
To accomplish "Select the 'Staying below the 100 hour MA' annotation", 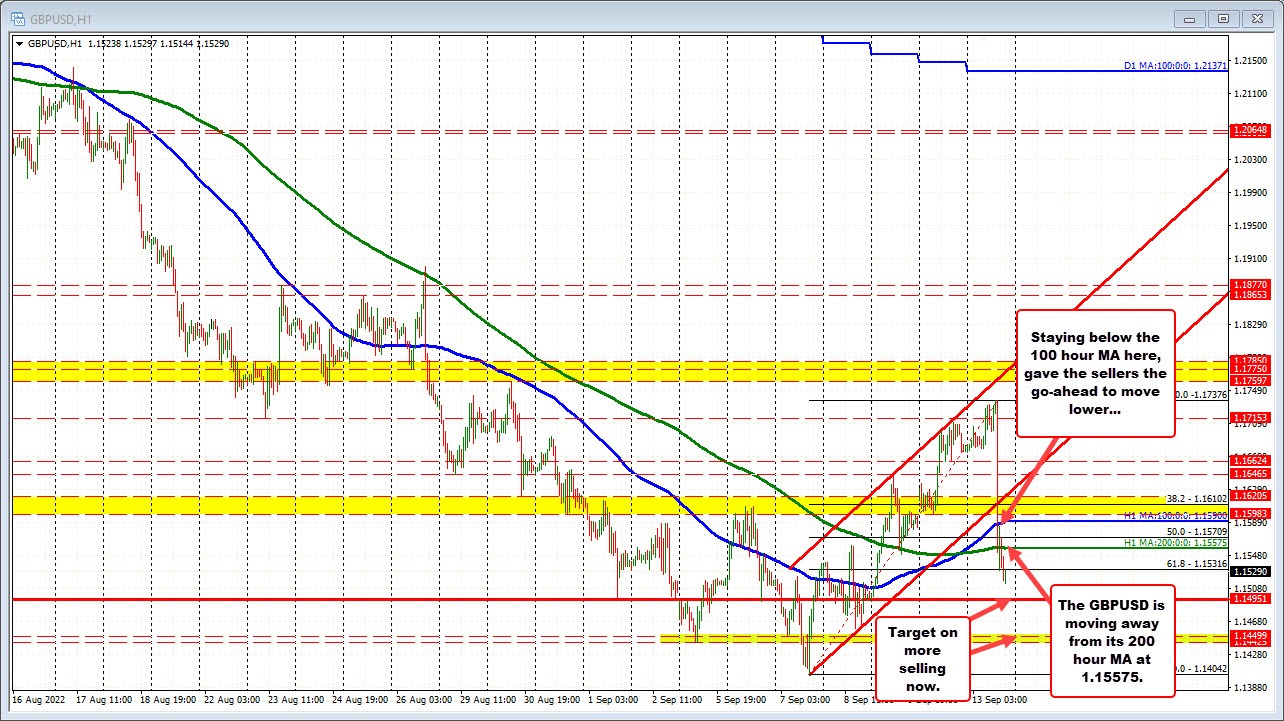I will coord(1095,372).
